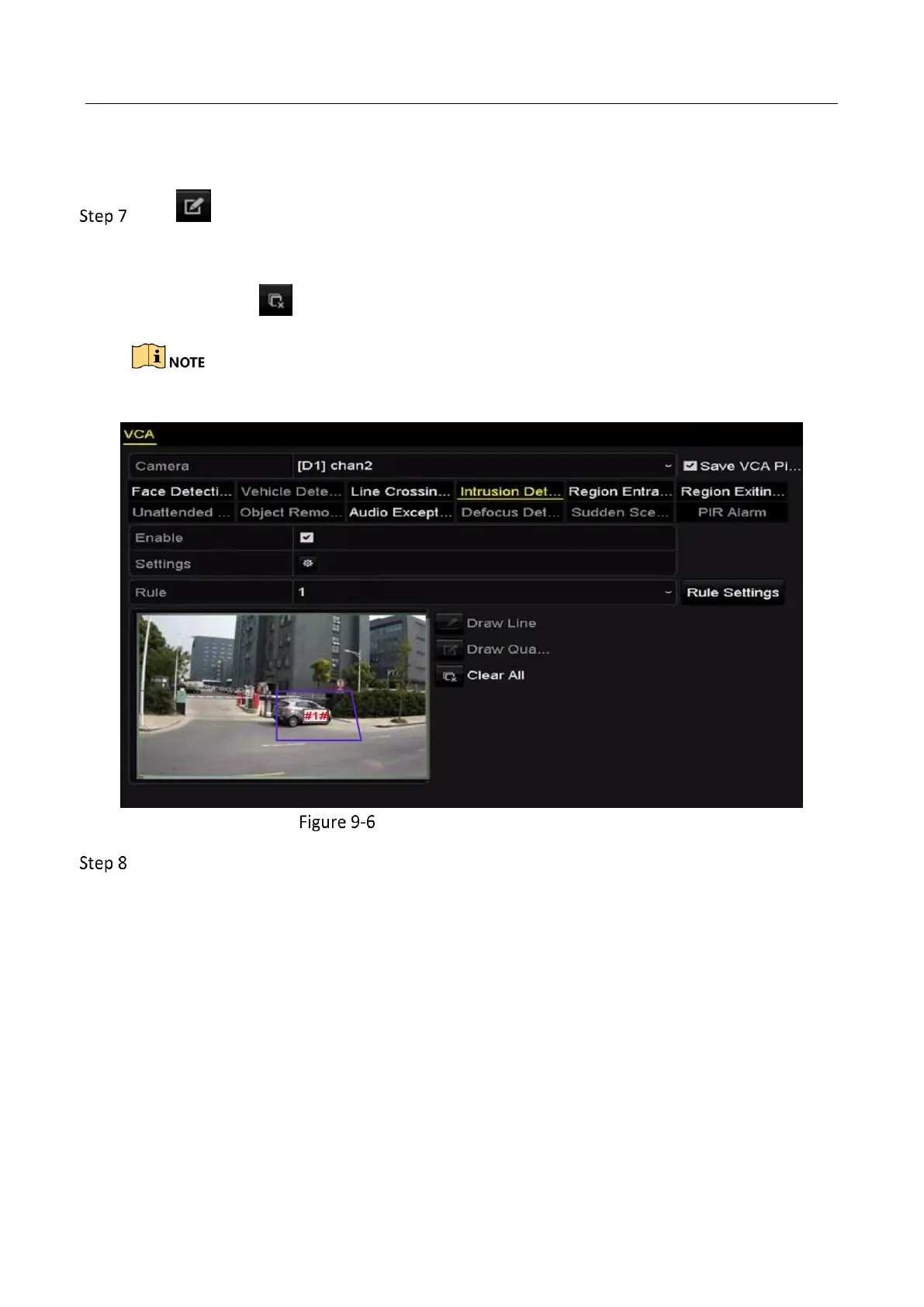Viewport: 924px width, 1307px height.
Task: Toggle the Enable checkbox
Action: coord(306,537)
